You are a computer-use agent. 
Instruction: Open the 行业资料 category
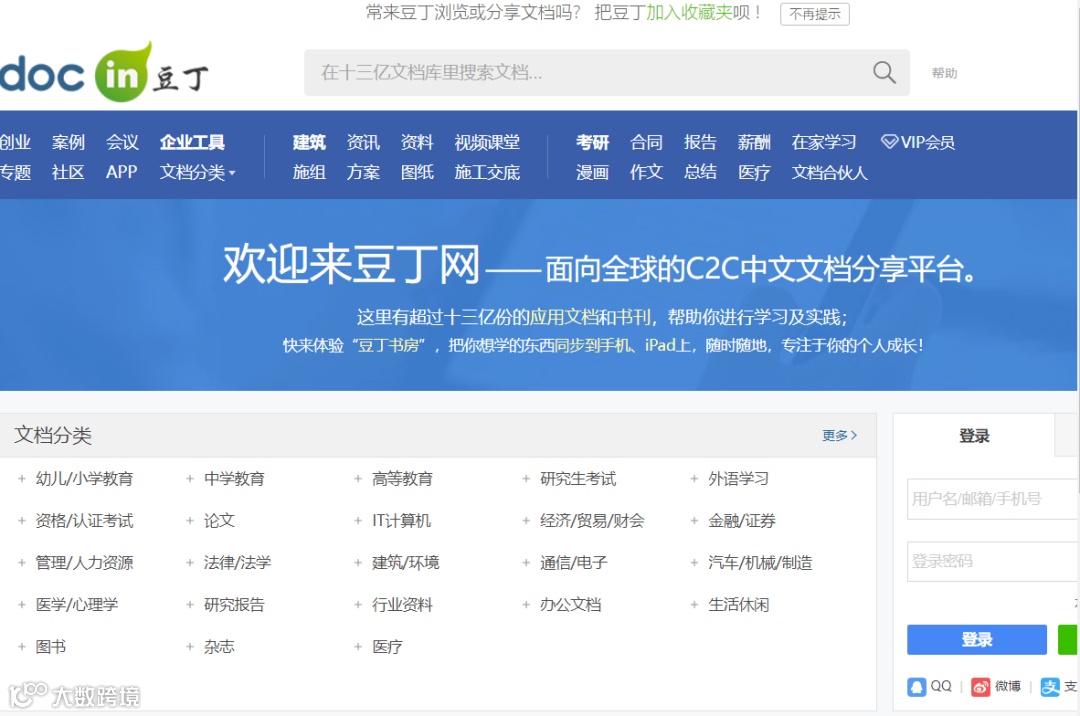coord(402,605)
